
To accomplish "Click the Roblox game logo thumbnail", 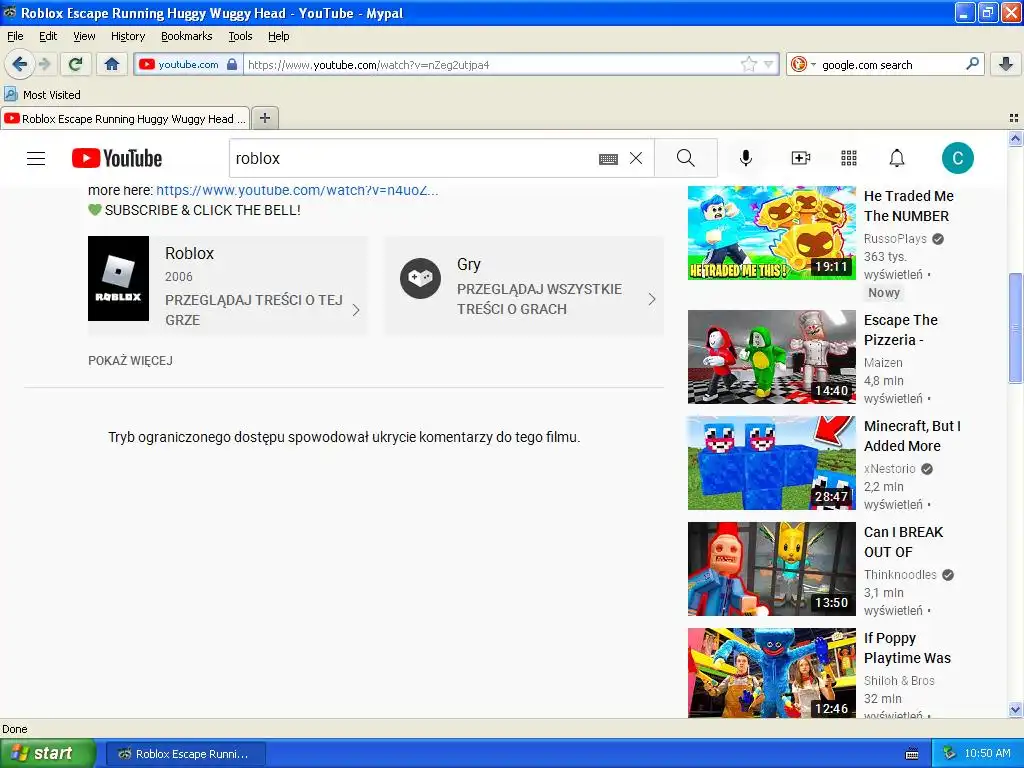I will pyautogui.click(x=118, y=278).
